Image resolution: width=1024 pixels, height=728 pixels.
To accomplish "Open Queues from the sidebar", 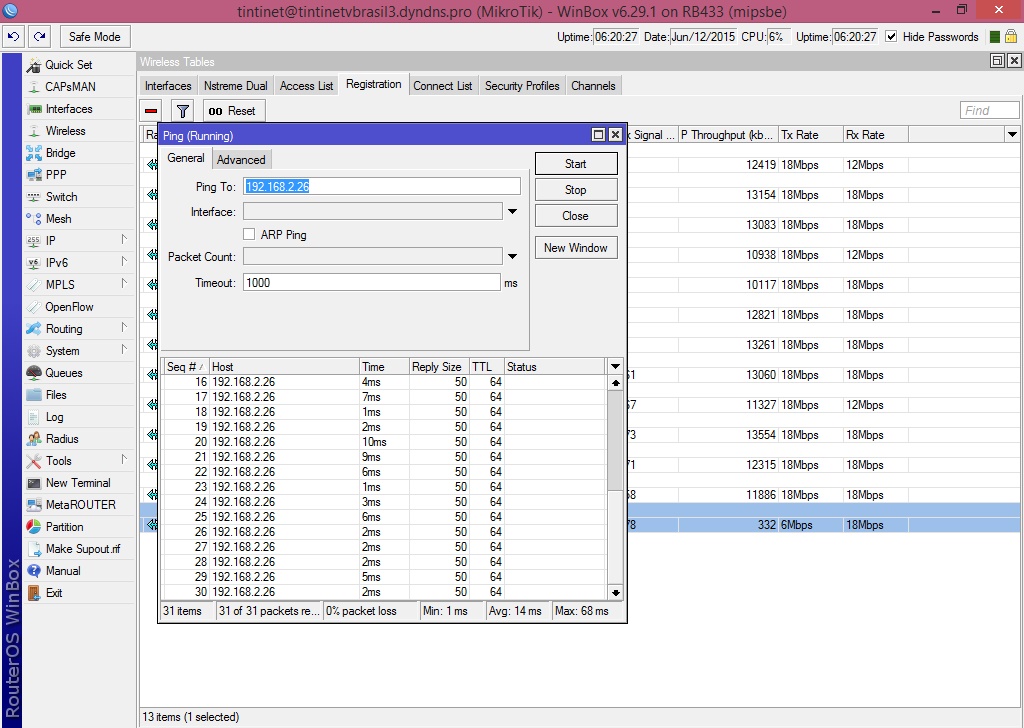I will [63, 373].
